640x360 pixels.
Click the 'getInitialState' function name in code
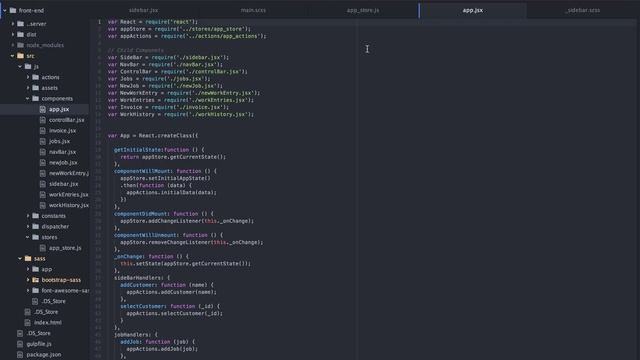[x=138, y=150]
